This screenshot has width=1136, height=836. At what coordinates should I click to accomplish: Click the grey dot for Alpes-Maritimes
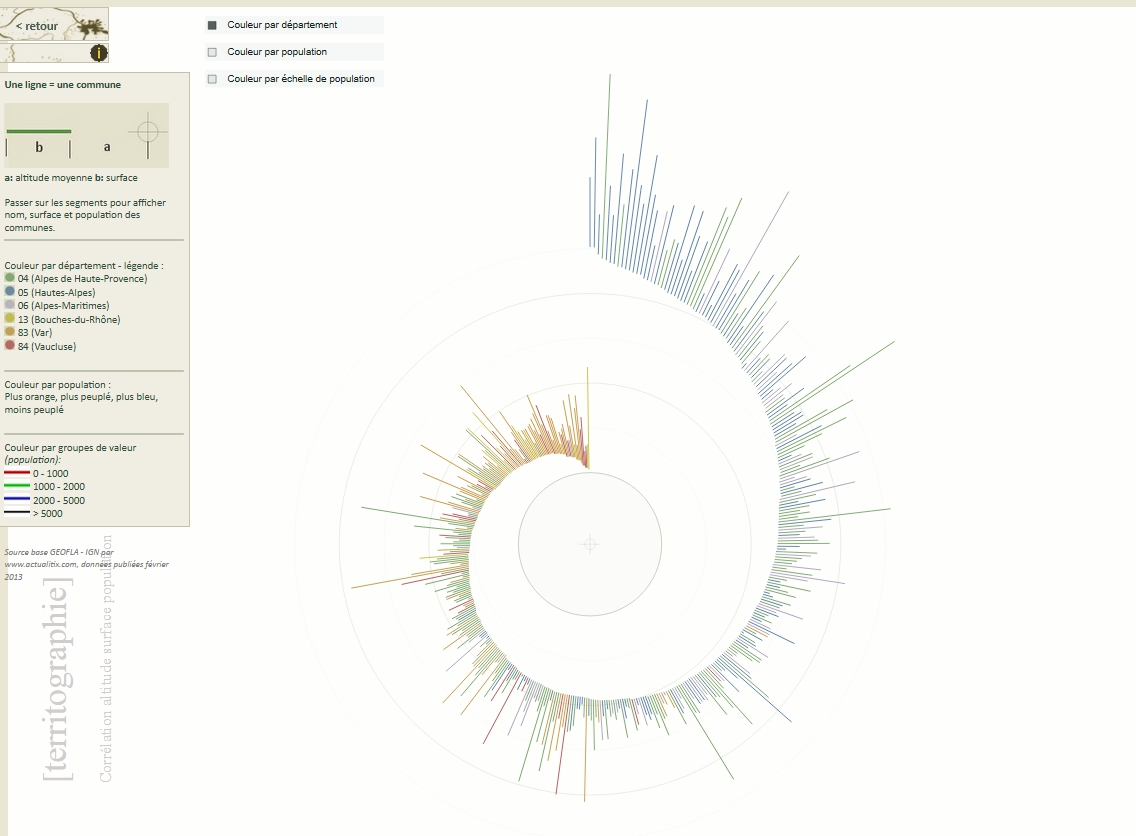[x=9, y=304]
